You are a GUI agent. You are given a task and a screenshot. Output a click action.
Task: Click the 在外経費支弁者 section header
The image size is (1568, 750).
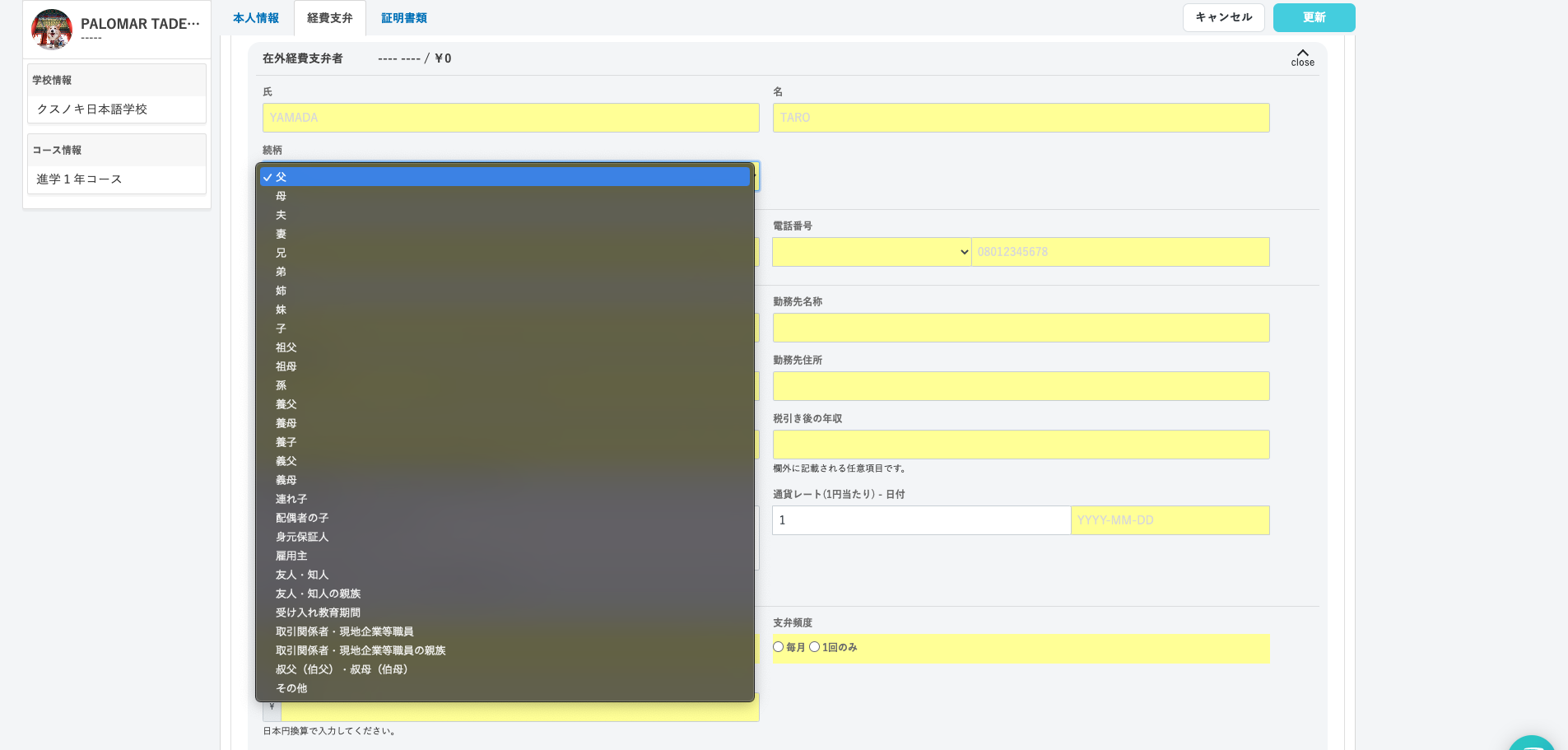coord(303,58)
